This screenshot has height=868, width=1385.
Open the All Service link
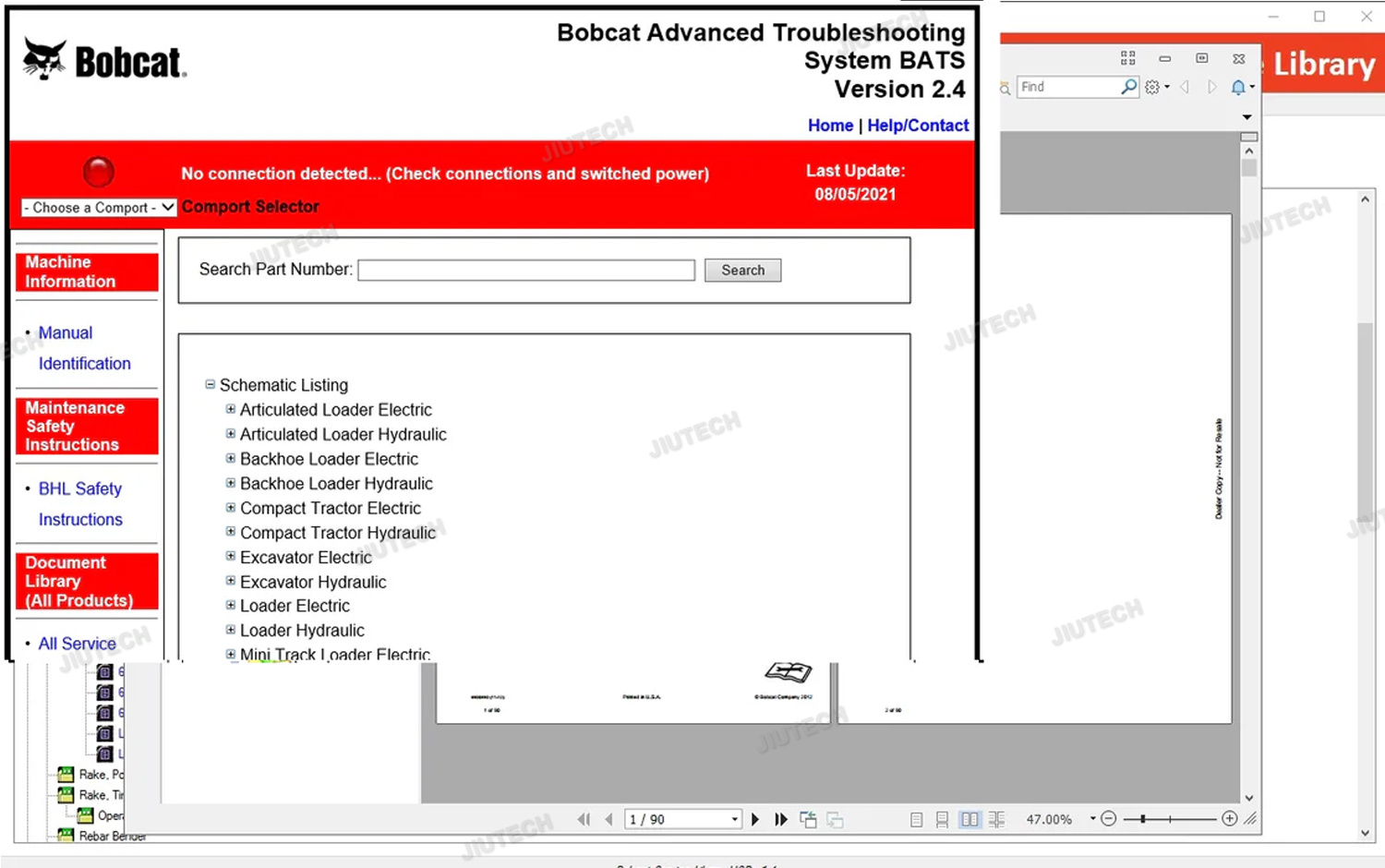[77, 644]
